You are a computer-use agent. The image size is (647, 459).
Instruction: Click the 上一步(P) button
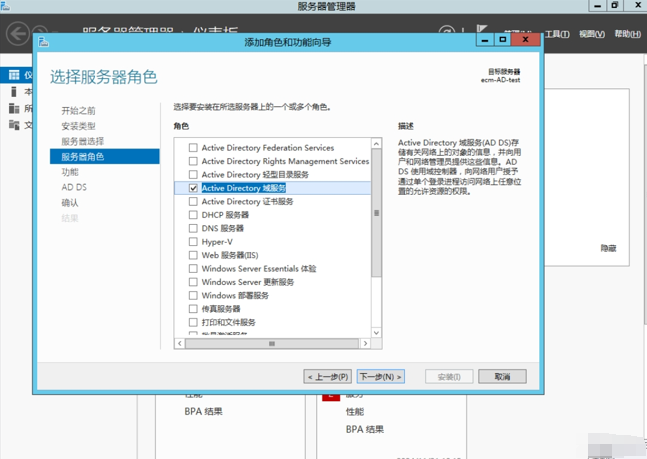tap(328, 376)
